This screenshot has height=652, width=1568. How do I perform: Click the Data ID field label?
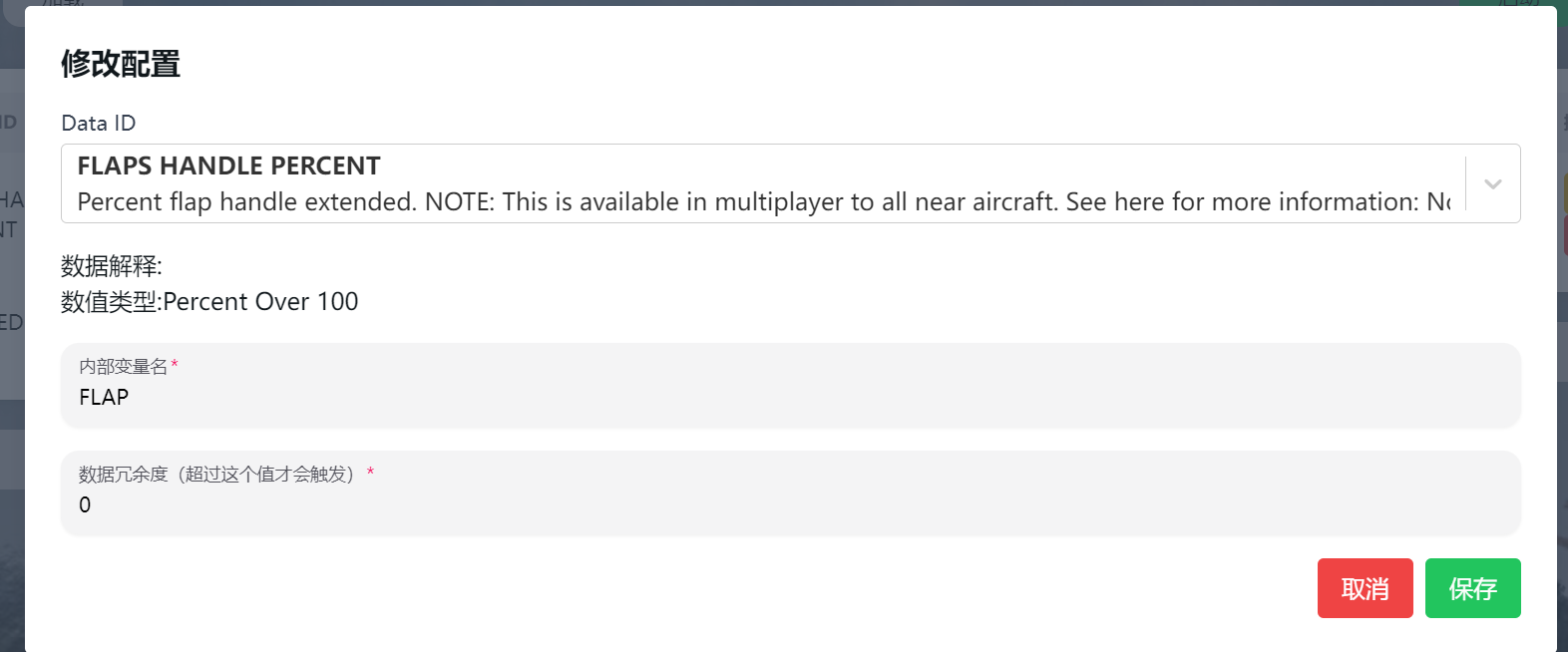click(x=98, y=123)
